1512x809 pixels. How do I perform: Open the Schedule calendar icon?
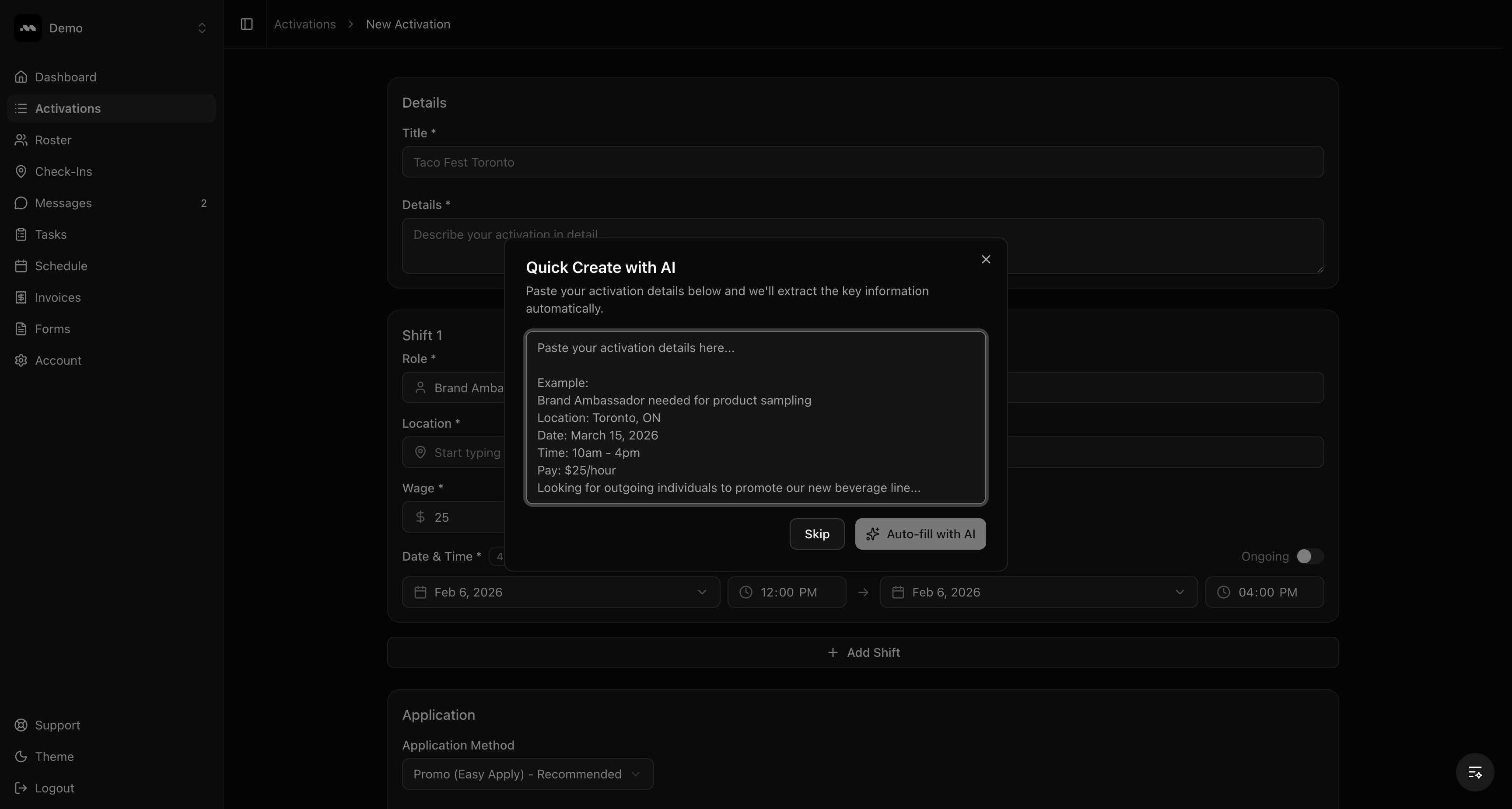(21, 266)
